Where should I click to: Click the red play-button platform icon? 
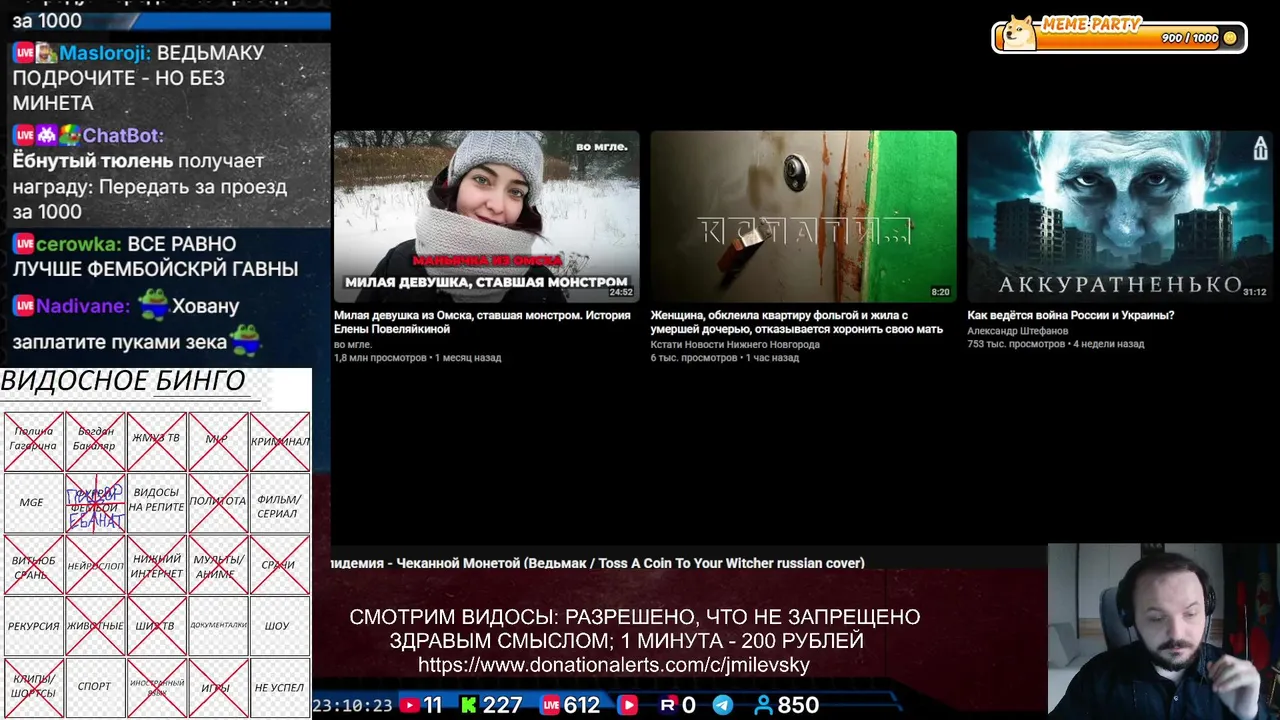pyautogui.click(x=628, y=705)
